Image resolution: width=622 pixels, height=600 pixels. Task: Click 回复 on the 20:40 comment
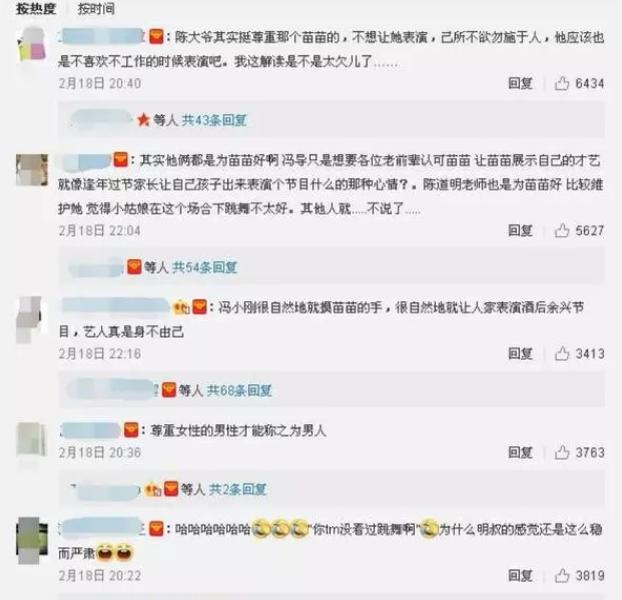click(520, 84)
